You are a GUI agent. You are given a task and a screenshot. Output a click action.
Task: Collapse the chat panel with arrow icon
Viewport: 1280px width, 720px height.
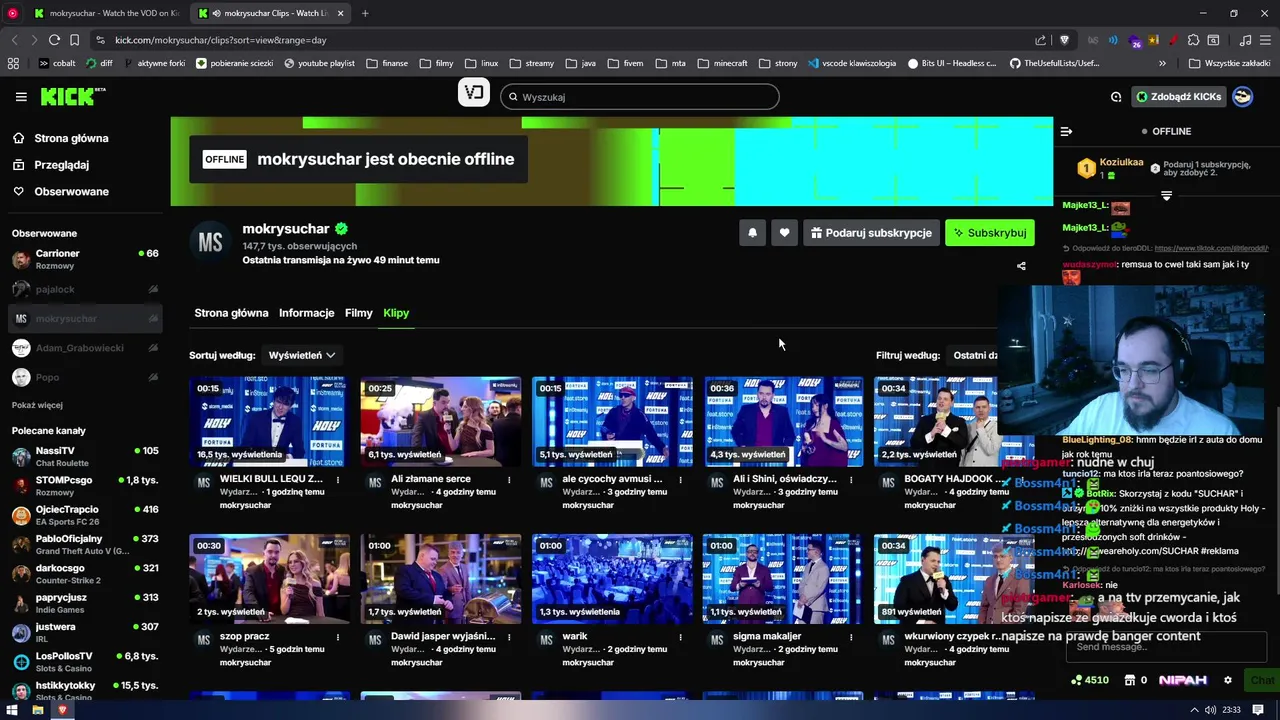coord(1066,131)
